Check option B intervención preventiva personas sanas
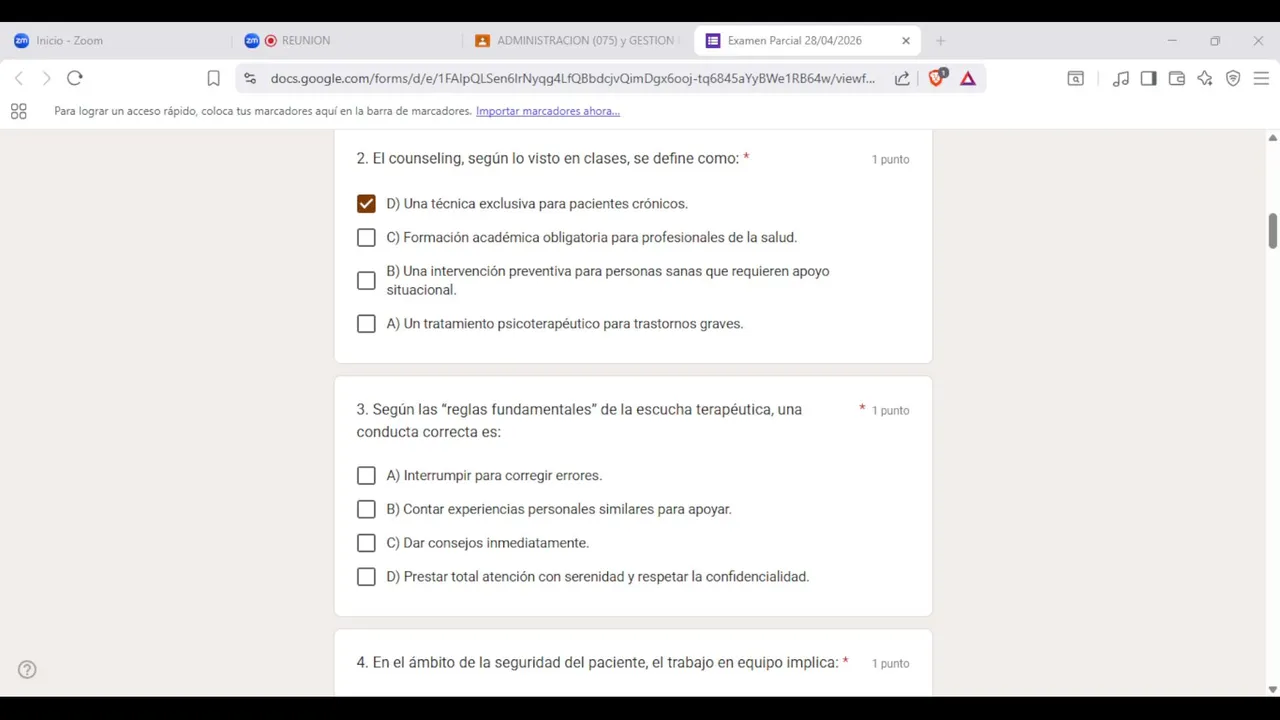This screenshot has height=720, width=1280. (366, 281)
